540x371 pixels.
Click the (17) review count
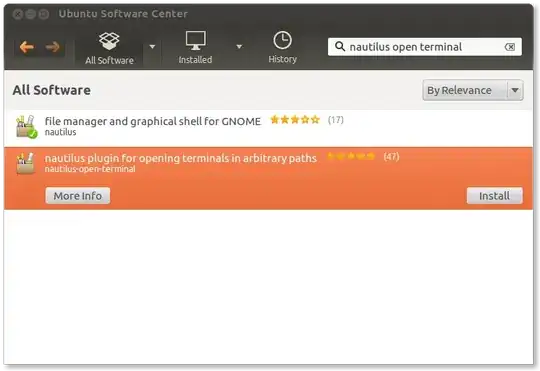click(x=336, y=120)
